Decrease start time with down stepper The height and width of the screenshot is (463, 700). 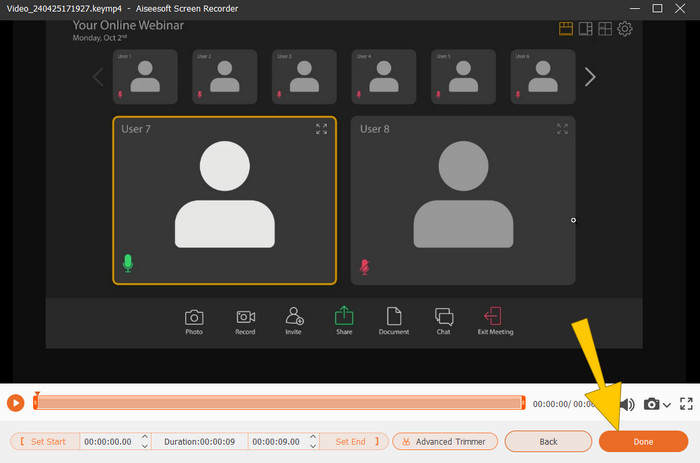[x=145, y=446]
